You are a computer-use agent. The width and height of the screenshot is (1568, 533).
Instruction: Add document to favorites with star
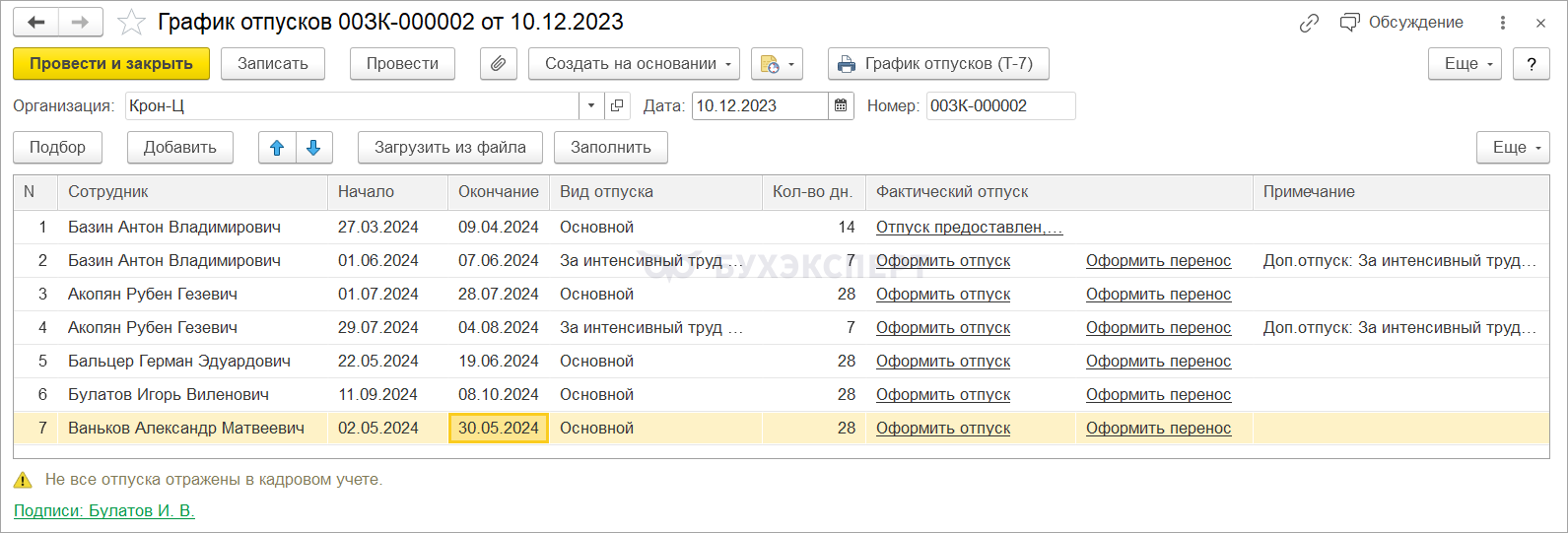[x=131, y=22]
